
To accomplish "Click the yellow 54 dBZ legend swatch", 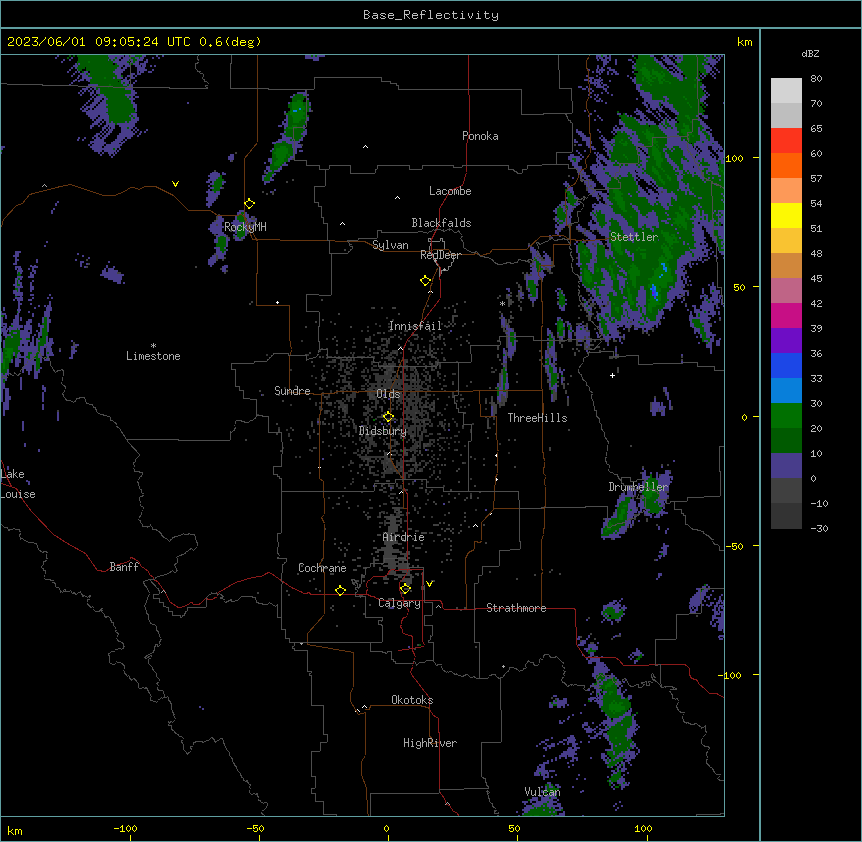I will (x=786, y=215).
